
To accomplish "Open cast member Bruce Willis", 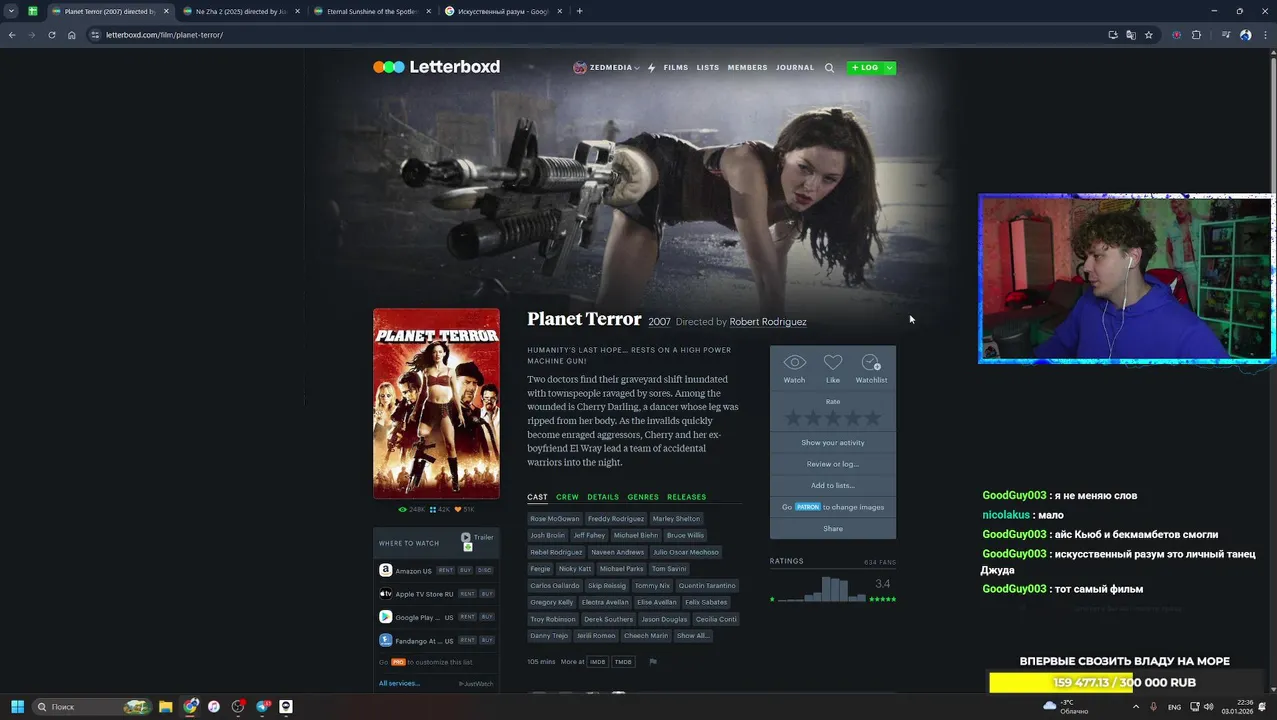I will pyautogui.click(x=685, y=535).
